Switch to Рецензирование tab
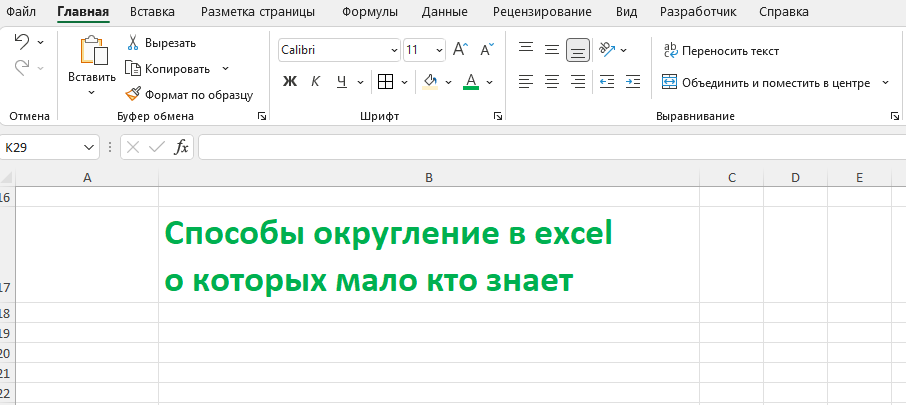The height and width of the screenshot is (405, 906). pyautogui.click(x=542, y=12)
